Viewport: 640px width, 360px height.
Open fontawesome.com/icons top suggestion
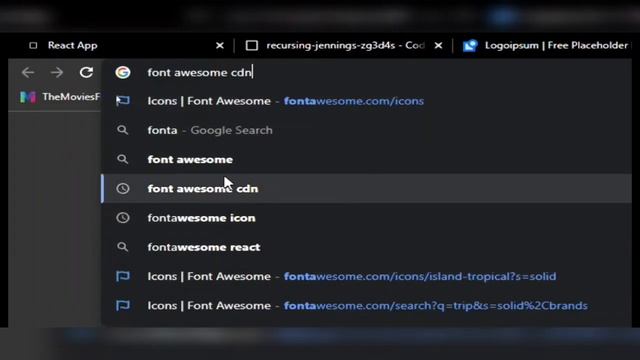(366, 101)
